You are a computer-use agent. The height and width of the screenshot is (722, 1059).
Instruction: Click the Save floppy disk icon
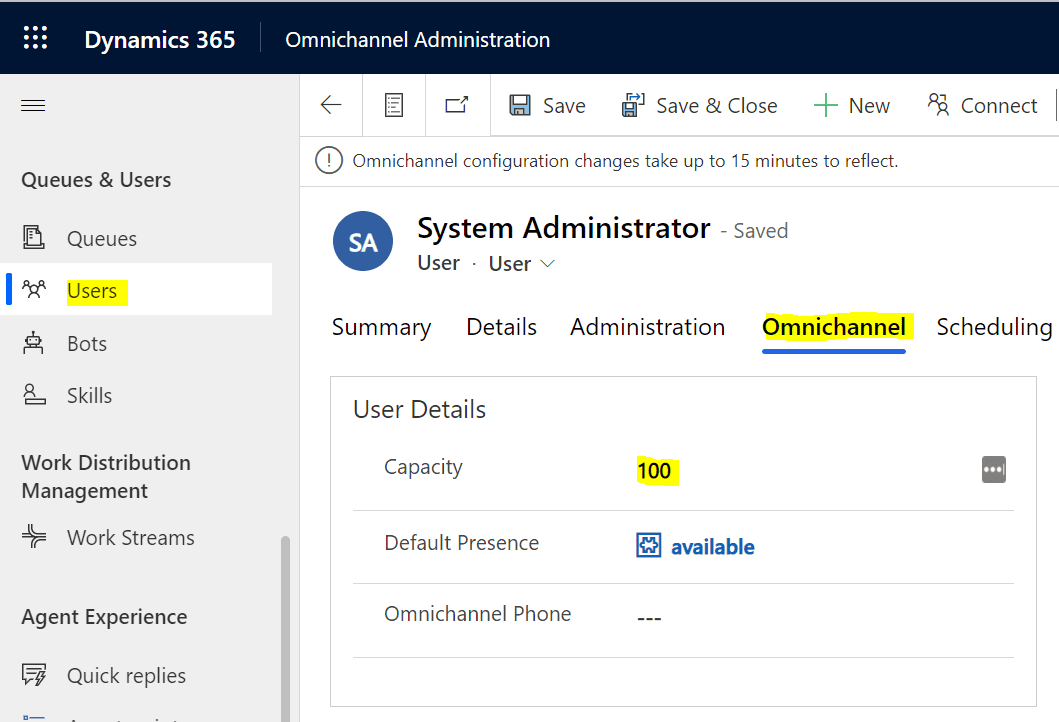click(520, 105)
